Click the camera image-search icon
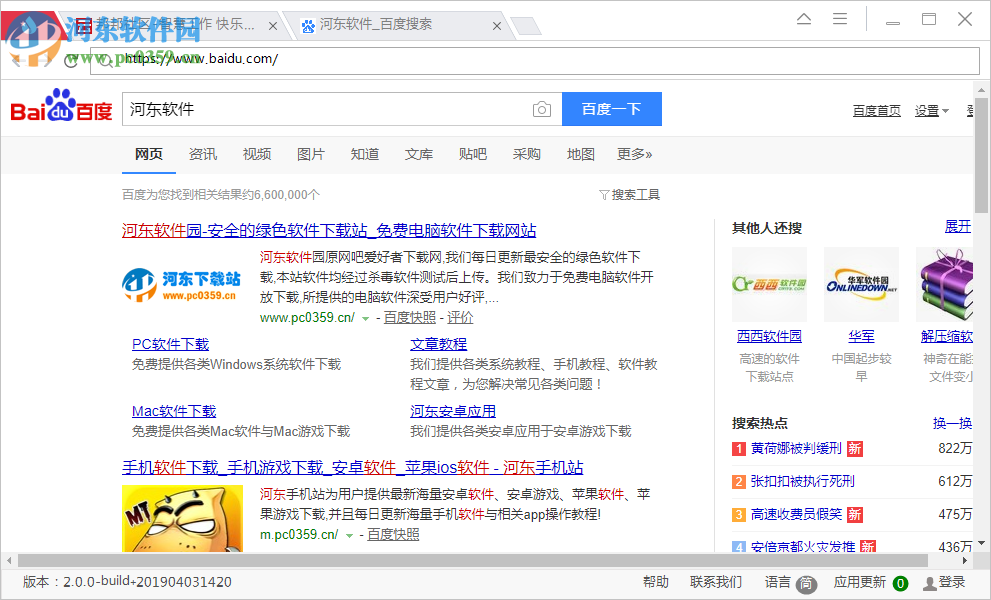 coord(542,109)
